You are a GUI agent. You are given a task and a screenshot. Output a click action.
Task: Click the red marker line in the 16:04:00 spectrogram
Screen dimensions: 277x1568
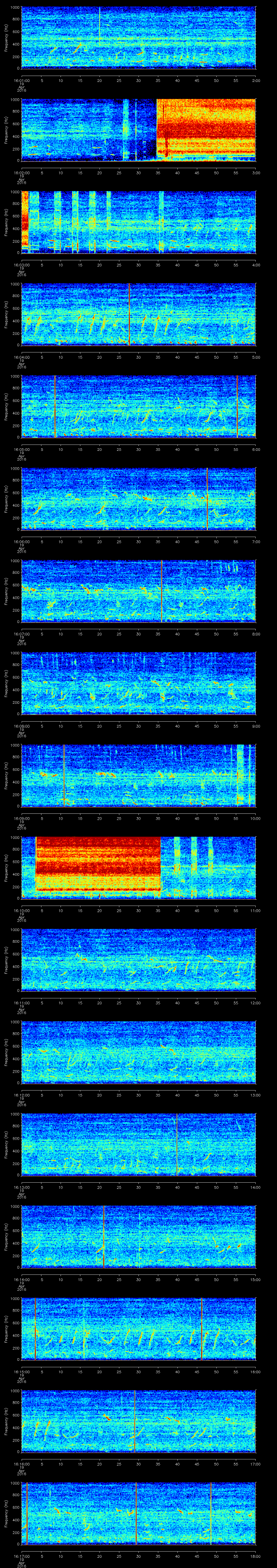coord(129,315)
